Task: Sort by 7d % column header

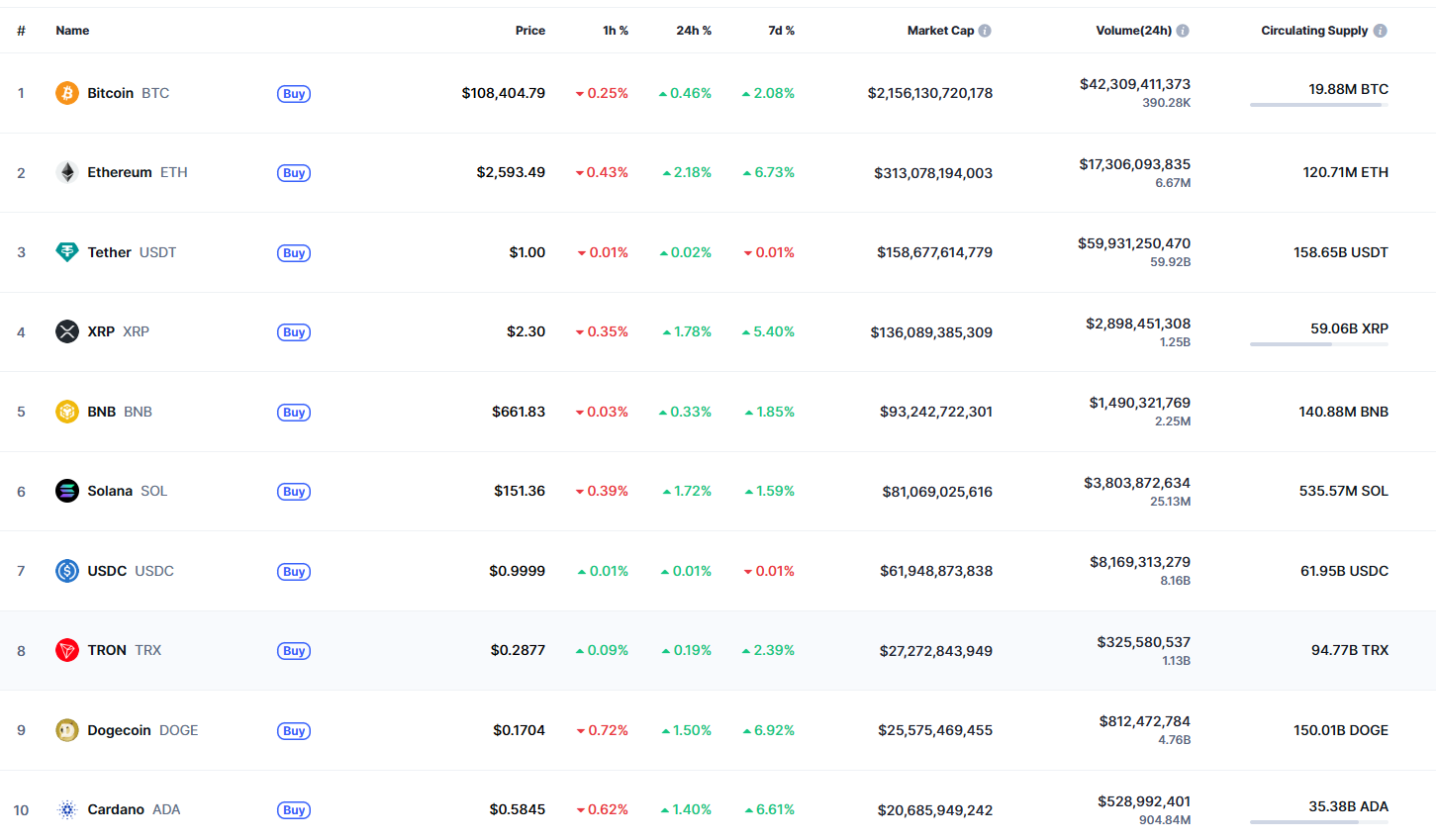Action: tap(781, 31)
